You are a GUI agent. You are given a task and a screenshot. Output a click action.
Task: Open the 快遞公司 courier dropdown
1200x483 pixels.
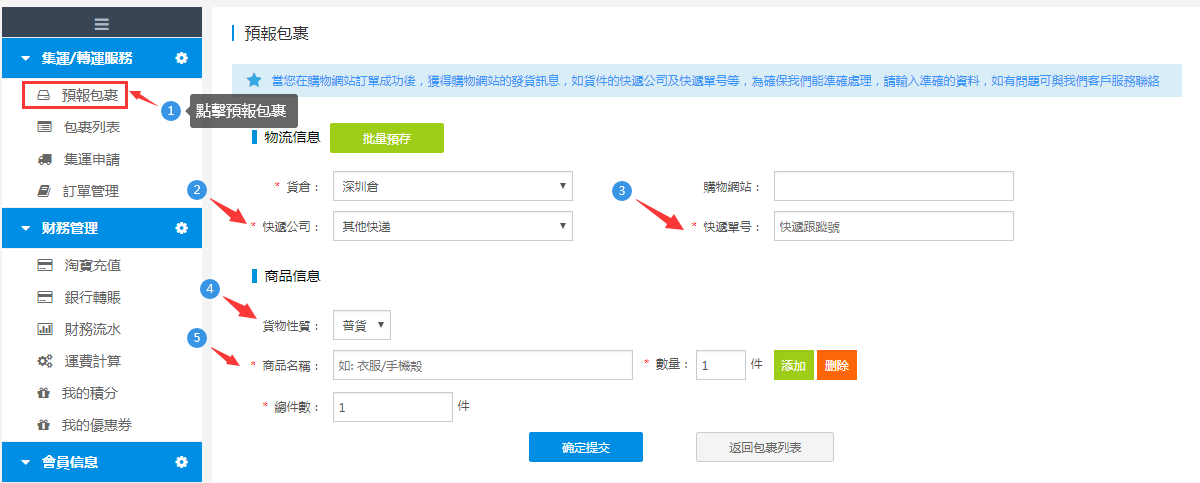coord(452,226)
